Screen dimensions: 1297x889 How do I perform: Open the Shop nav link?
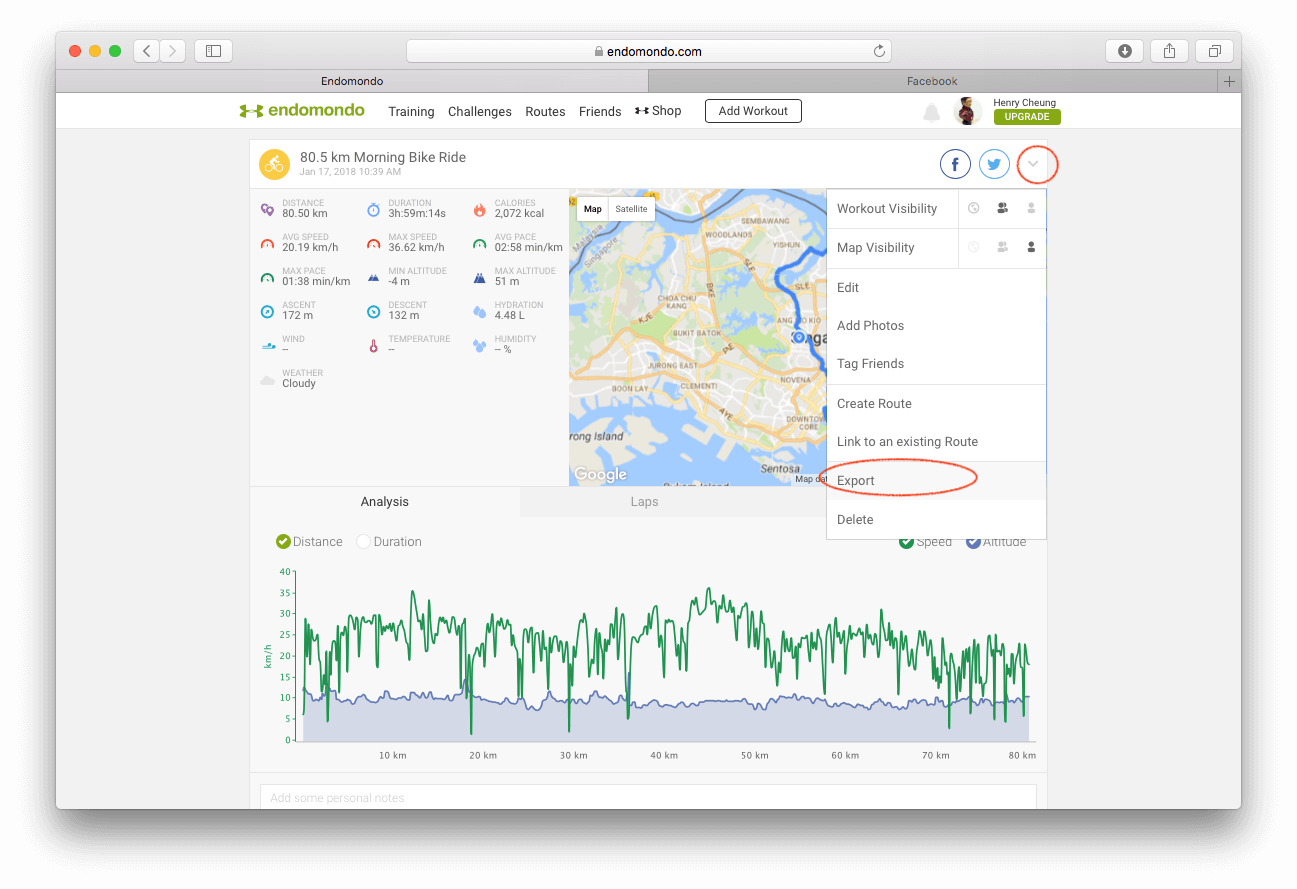click(x=658, y=111)
